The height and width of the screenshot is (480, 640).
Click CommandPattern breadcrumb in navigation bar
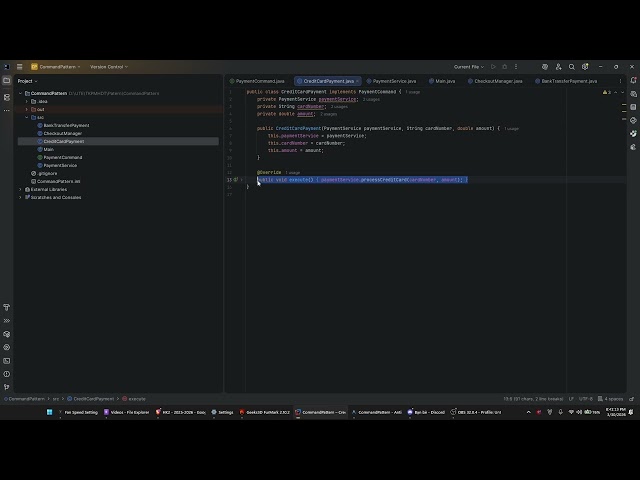[x=24, y=399]
